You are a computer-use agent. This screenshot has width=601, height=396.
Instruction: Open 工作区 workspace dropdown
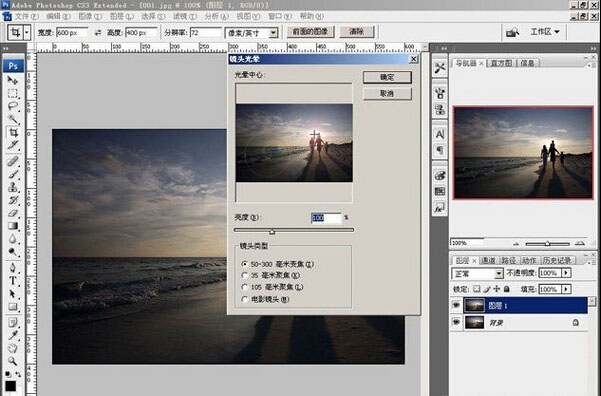545,32
